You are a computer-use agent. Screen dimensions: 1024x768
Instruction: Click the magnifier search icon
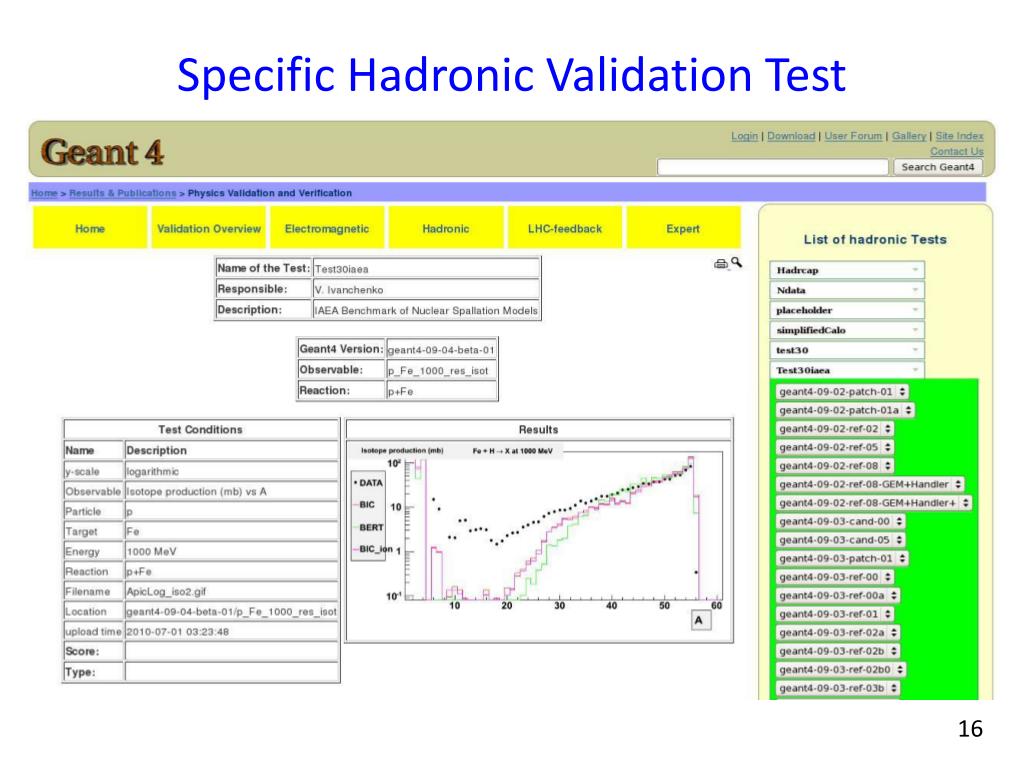[x=737, y=263]
